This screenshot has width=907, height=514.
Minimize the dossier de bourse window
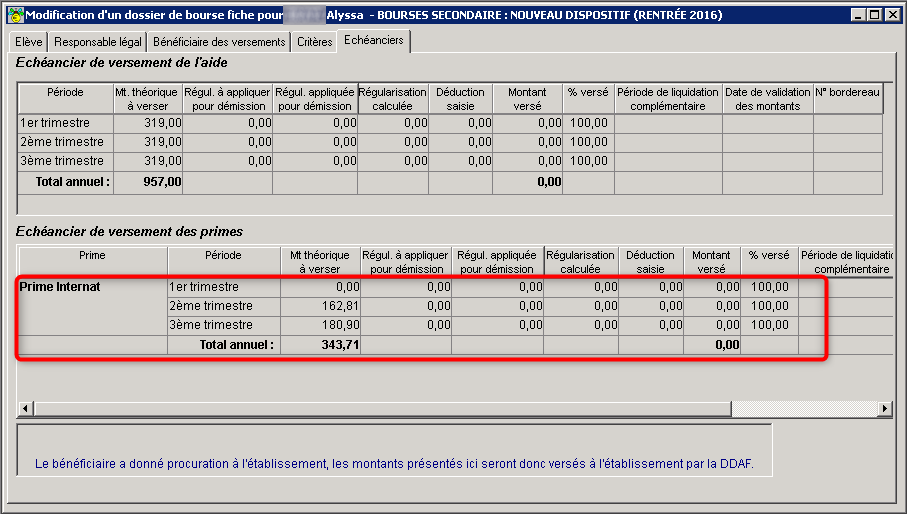[x=859, y=15]
